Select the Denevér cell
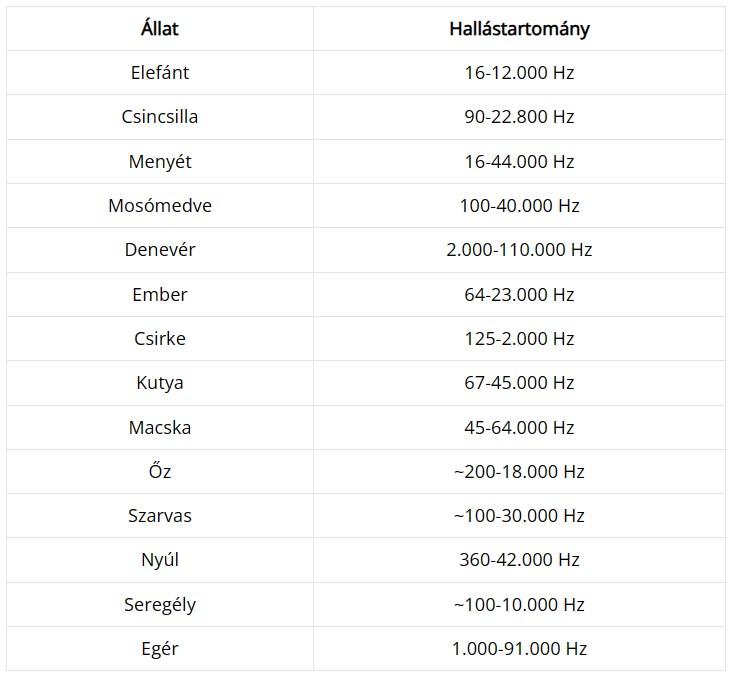This screenshot has height=678, width=734. coord(160,250)
